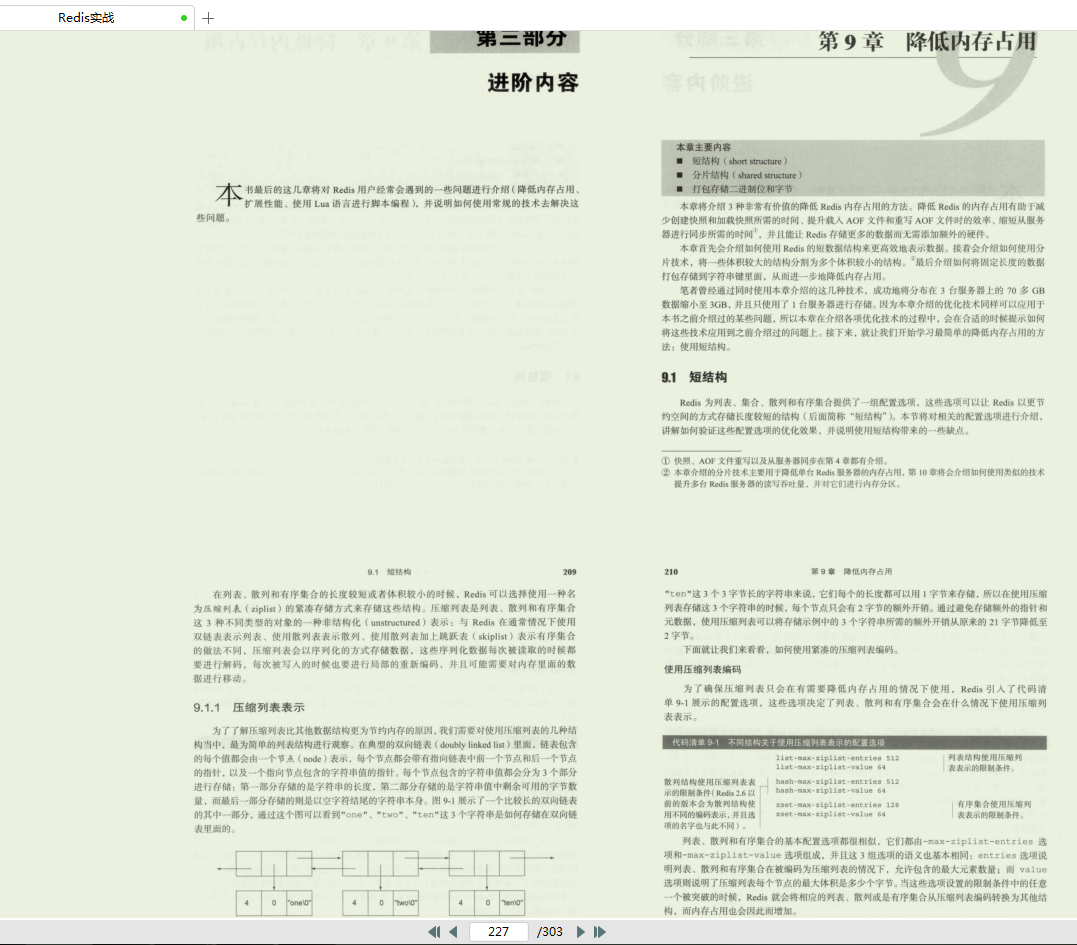Click the heading 第9章 降低内存占用
The width and height of the screenshot is (1077, 945).
click(927, 41)
